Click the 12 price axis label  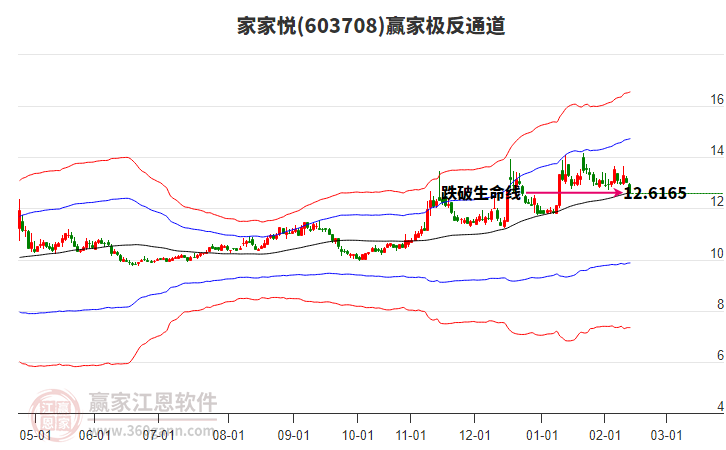717,201
